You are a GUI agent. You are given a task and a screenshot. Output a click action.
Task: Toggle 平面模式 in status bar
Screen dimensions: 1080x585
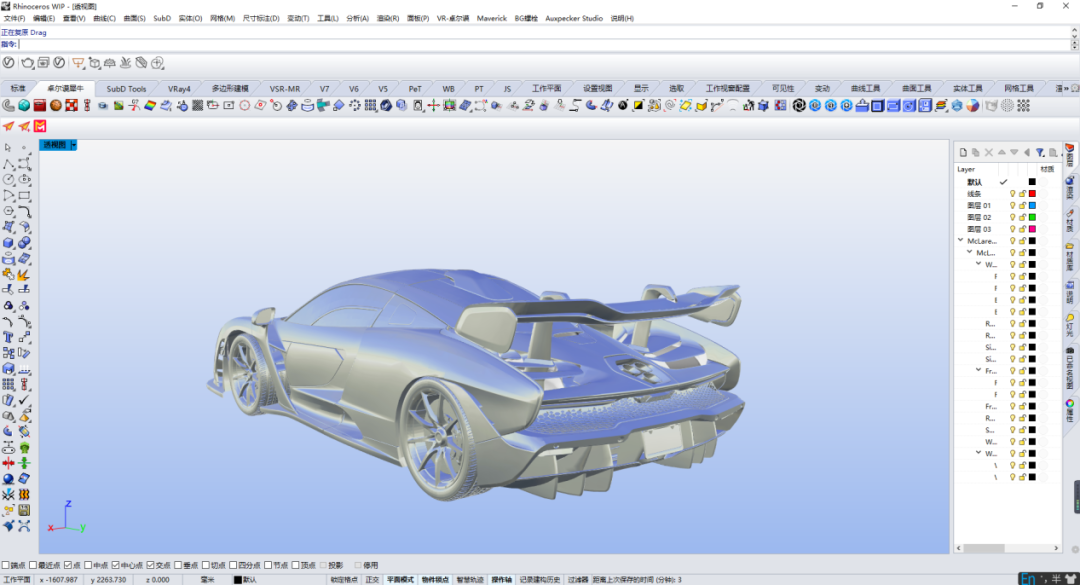click(400, 579)
